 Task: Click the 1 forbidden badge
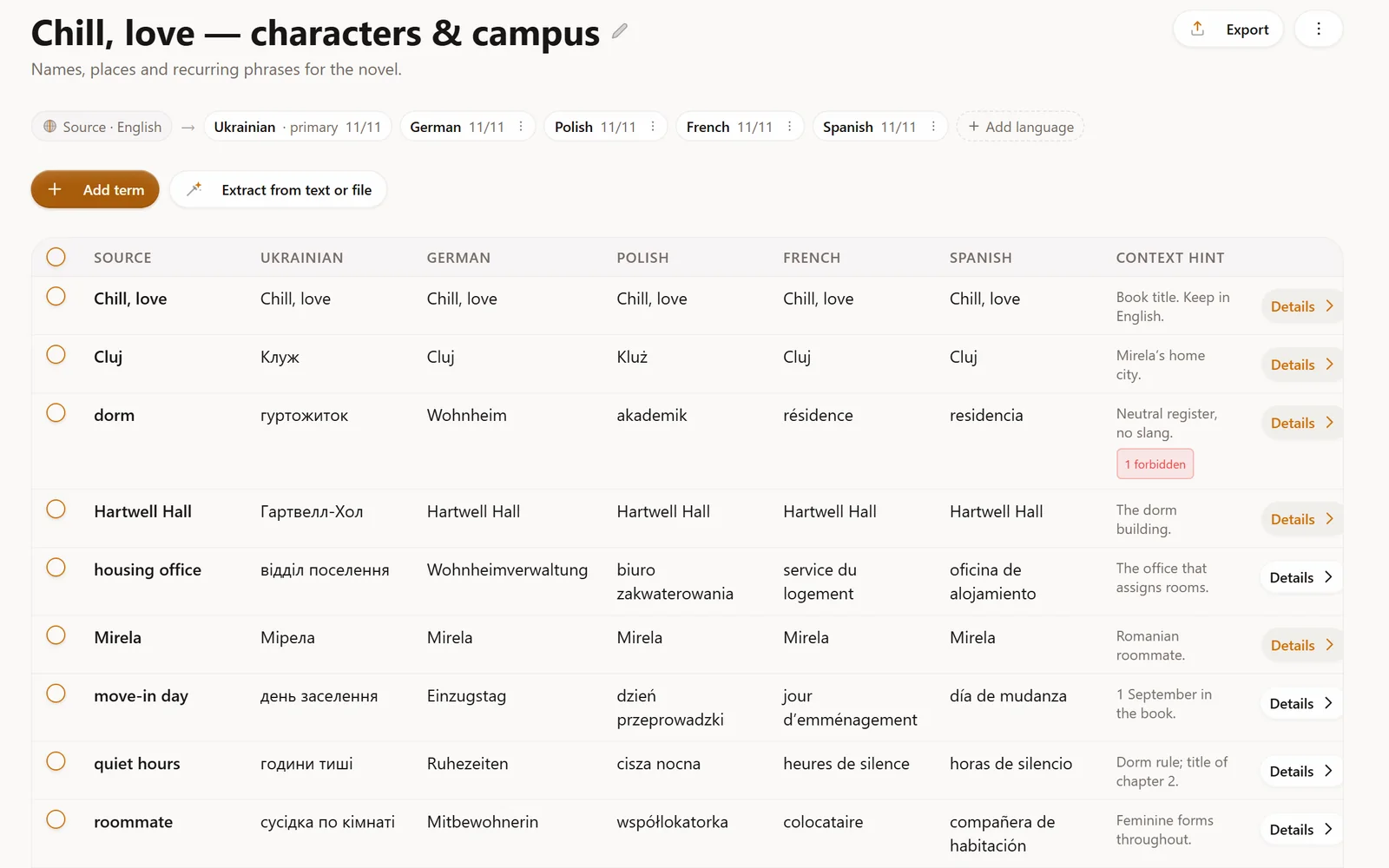pos(1155,464)
